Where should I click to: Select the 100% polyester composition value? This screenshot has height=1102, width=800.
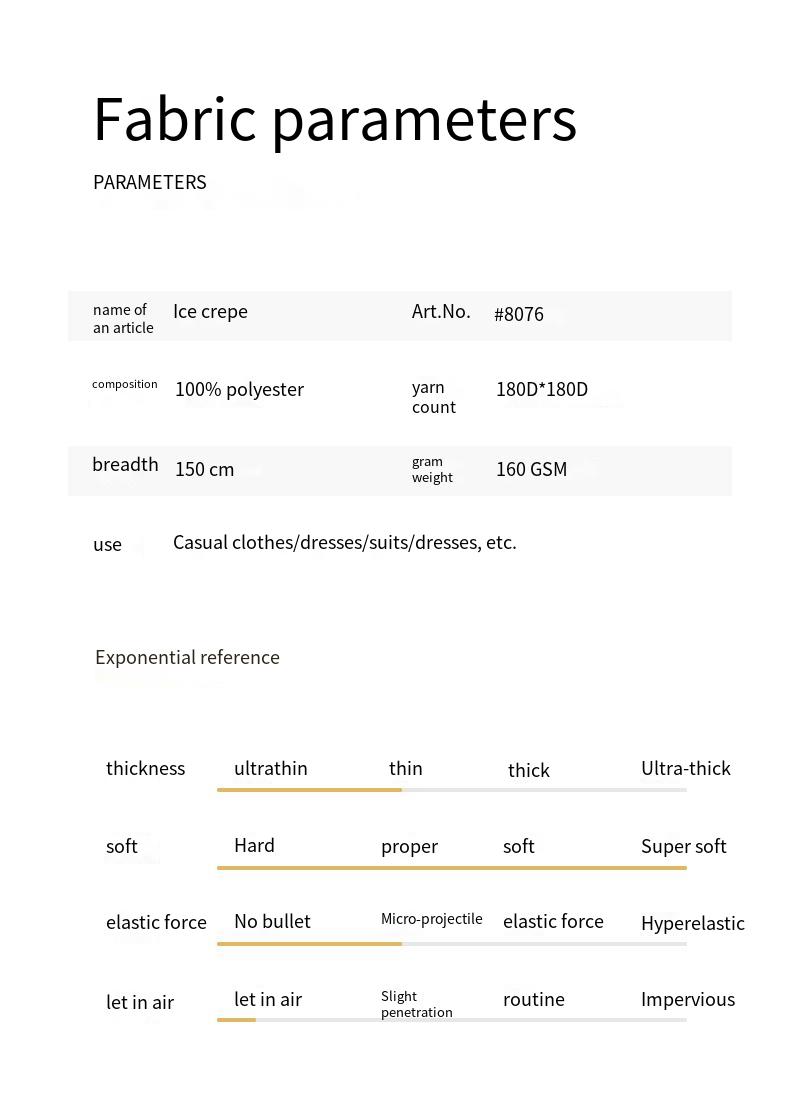pyautogui.click(x=239, y=390)
